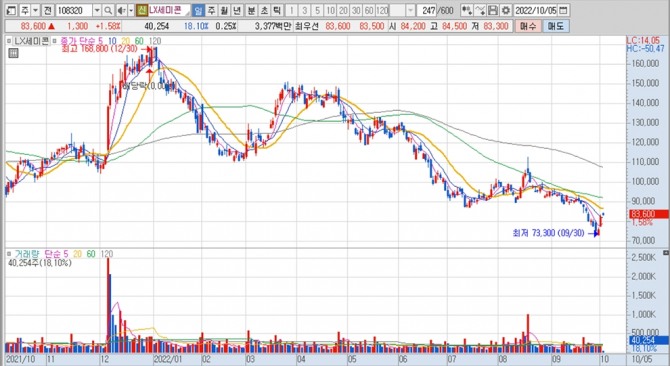670x366 pixels.
Task: Open the calendar date picker icon
Action: coord(564,10)
